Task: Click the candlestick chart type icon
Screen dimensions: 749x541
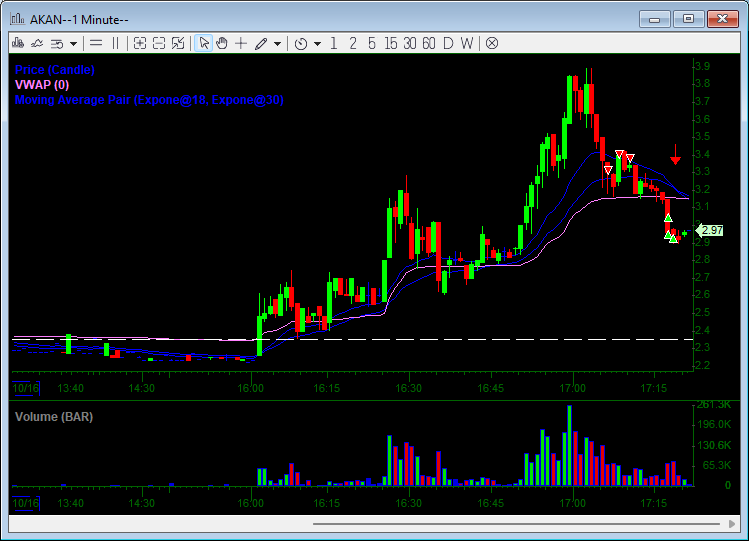Action: [x=18, y=43]
